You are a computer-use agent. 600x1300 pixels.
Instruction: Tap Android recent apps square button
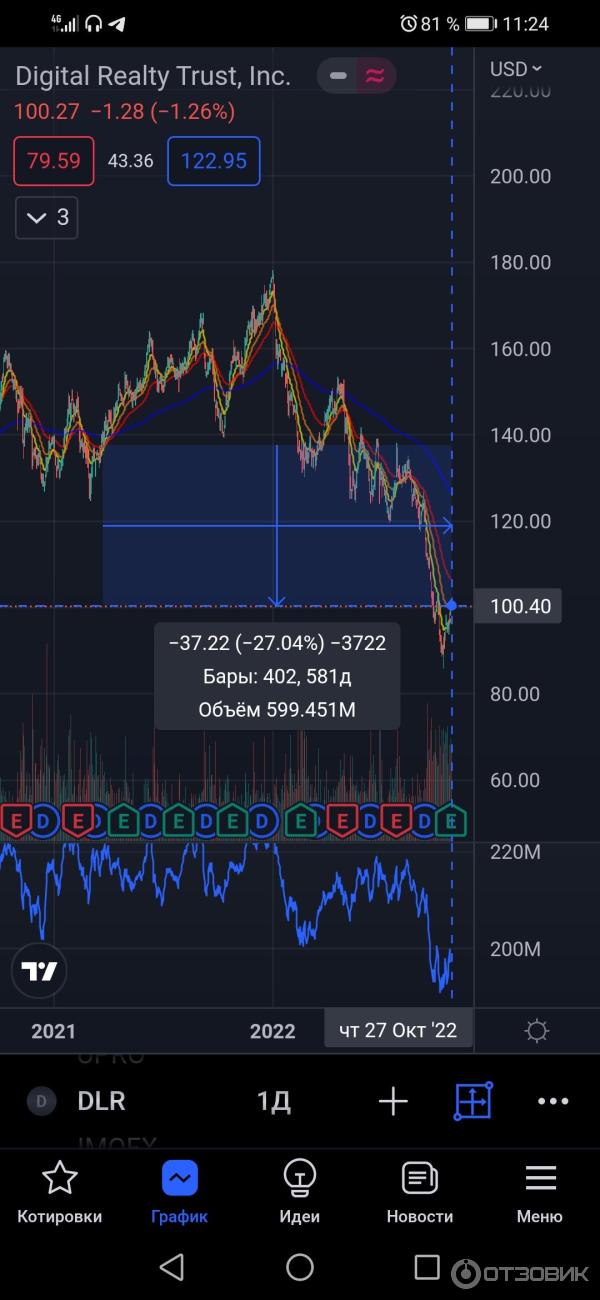(427, 1267)
